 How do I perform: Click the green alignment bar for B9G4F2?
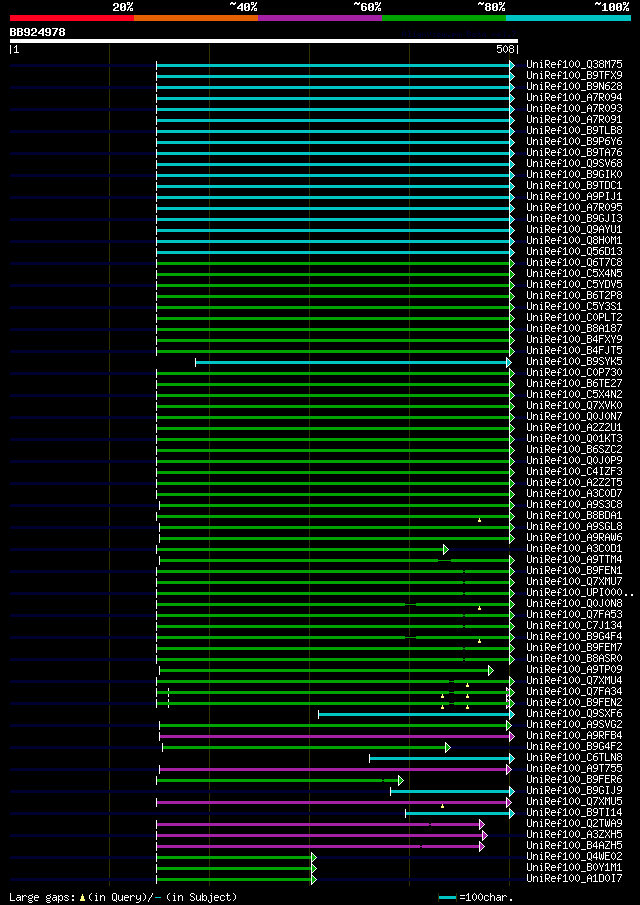coord(306,747)
